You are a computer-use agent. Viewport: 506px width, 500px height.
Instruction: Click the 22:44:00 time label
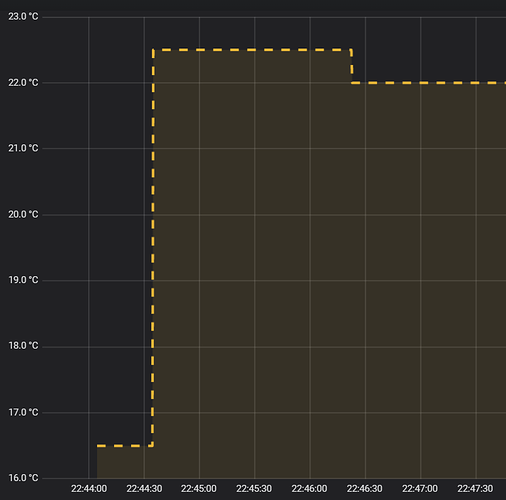pyautogui.click(x=89, y=489)
